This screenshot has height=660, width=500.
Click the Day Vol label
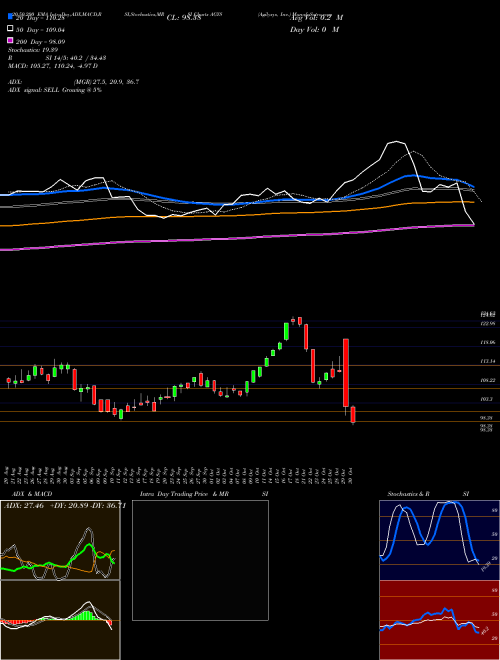click(314, 30)
